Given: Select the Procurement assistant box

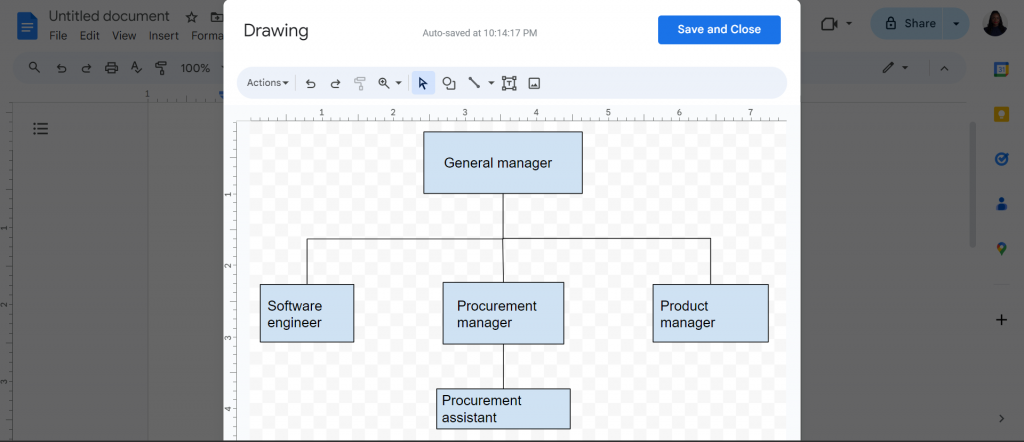Looking at the screenshot, I should point(504,409).
